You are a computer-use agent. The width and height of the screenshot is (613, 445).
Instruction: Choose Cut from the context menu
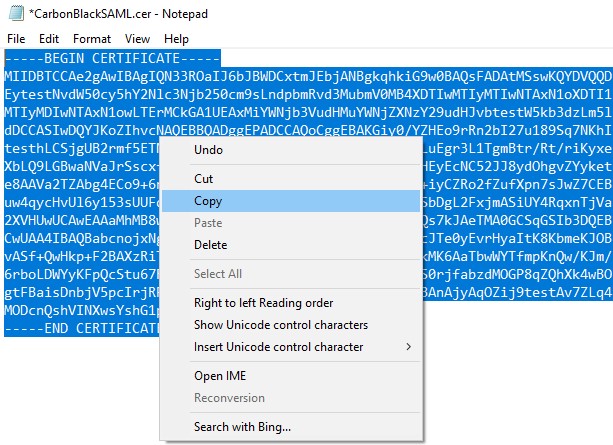click(x=291, y=179)
